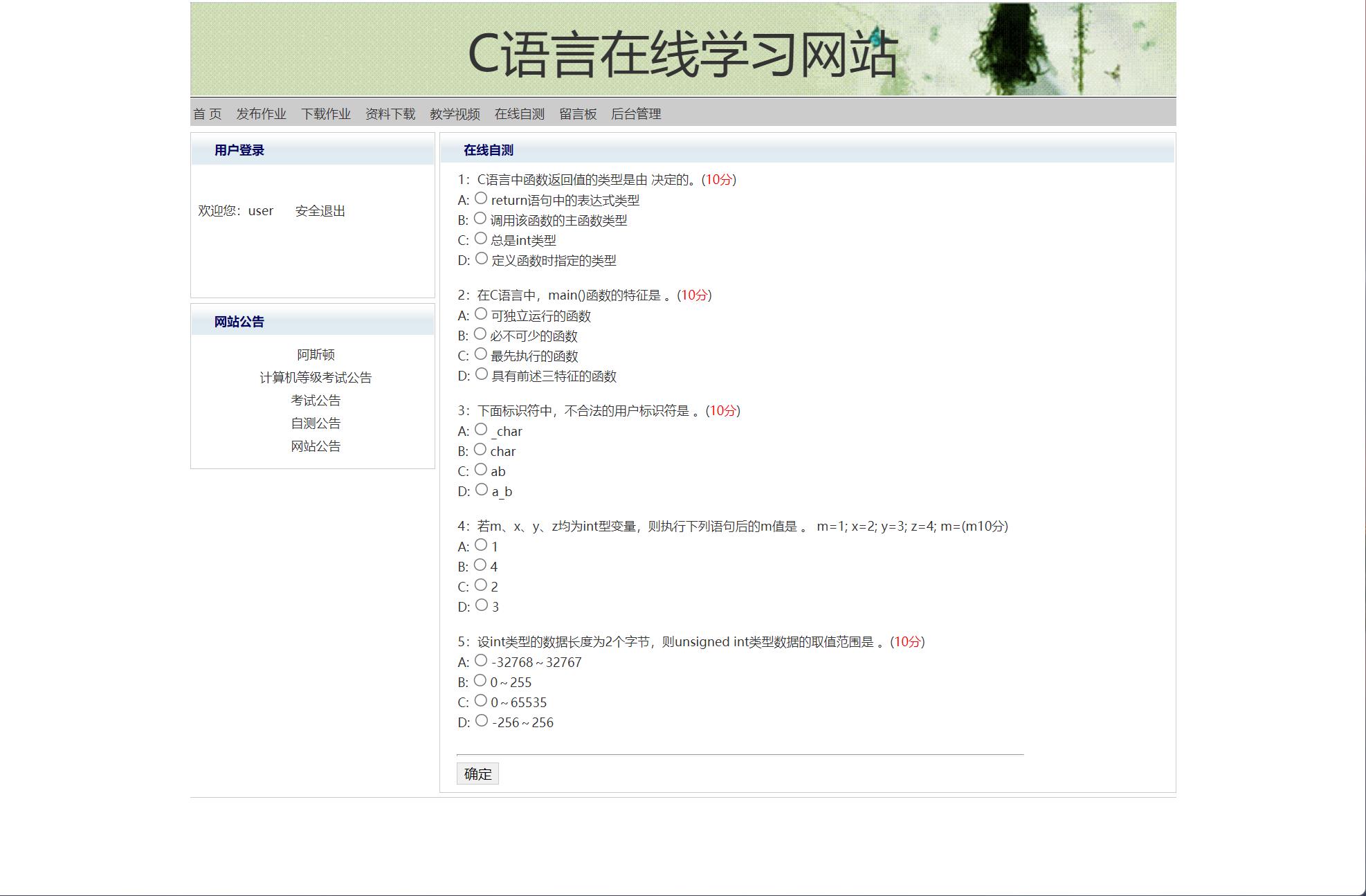This screenshot has height=896, width=1366.
Task: Navigate to 留言板
Action: (x=577, y=113)
